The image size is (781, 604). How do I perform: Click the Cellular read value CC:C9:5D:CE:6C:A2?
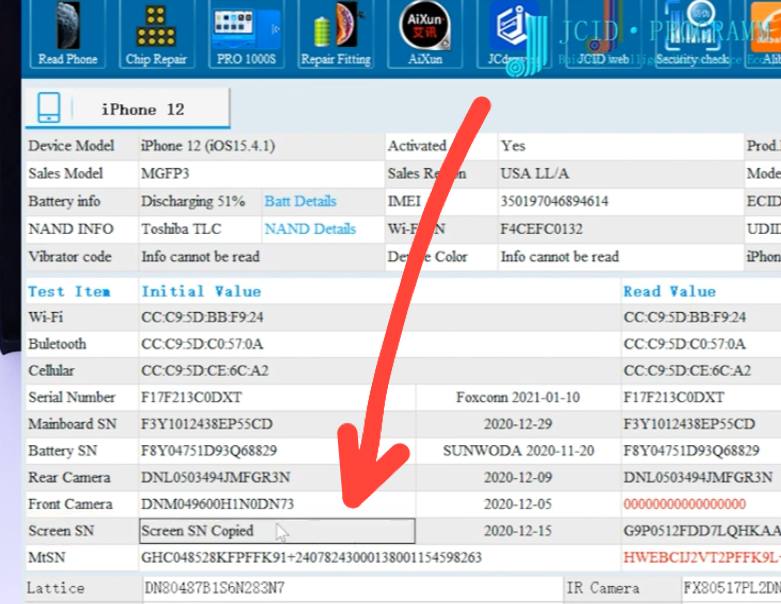687,371
